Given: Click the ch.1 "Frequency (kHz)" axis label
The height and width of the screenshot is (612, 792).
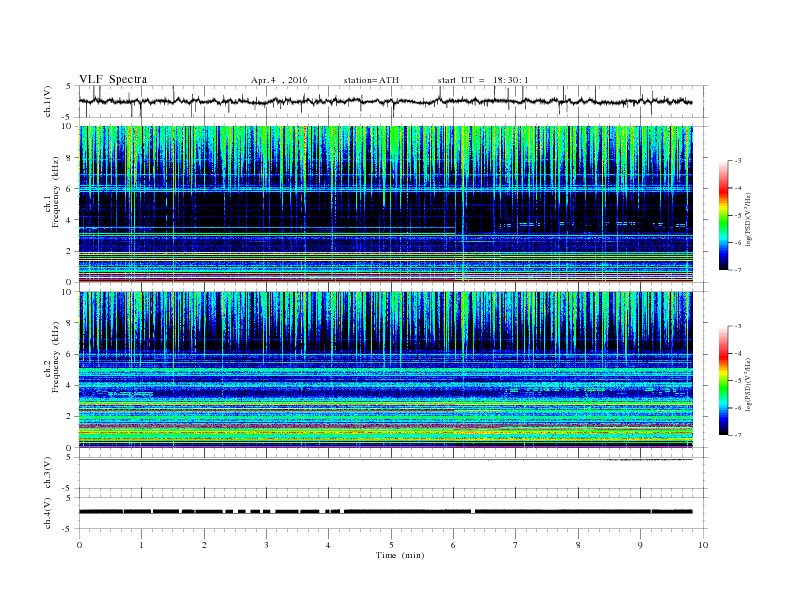Looking at the screenshot, I should [55, 192].
